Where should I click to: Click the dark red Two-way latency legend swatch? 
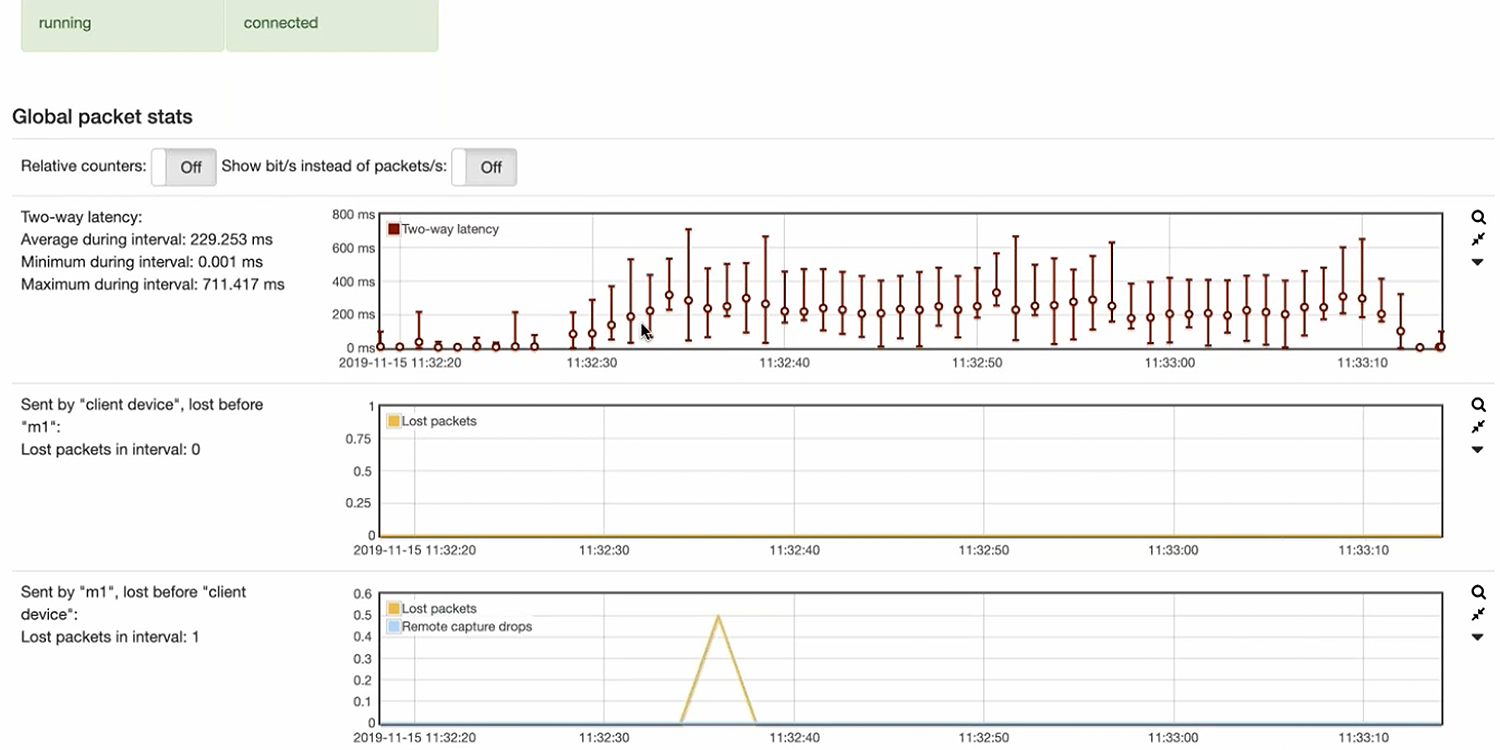394,229
